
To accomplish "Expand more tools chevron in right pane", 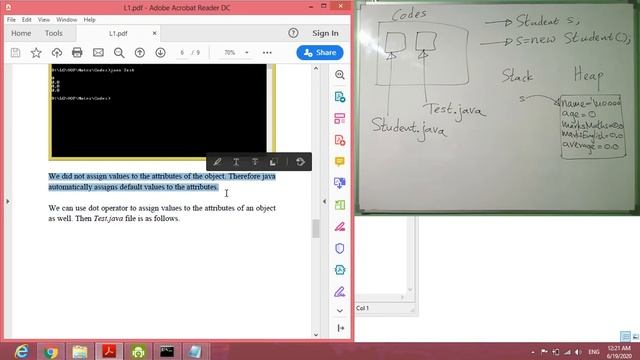I will point(340,311).
